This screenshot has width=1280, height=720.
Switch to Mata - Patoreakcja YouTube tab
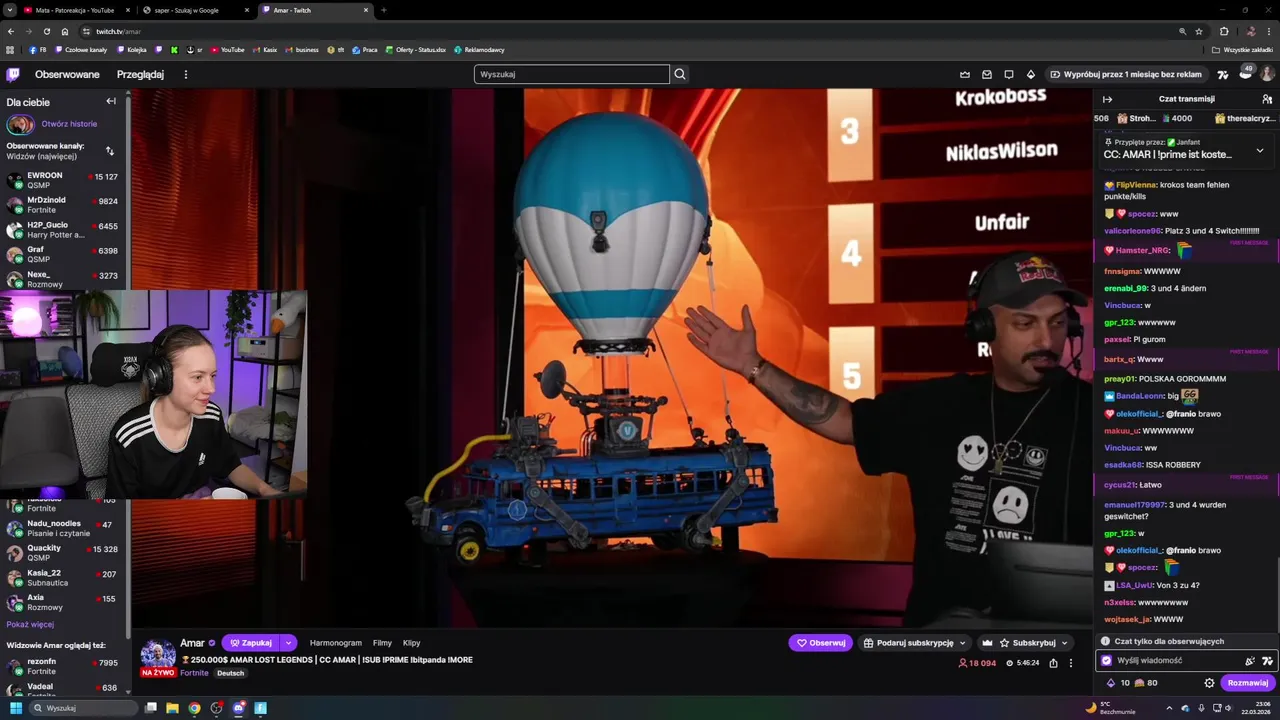pos(75,10)
